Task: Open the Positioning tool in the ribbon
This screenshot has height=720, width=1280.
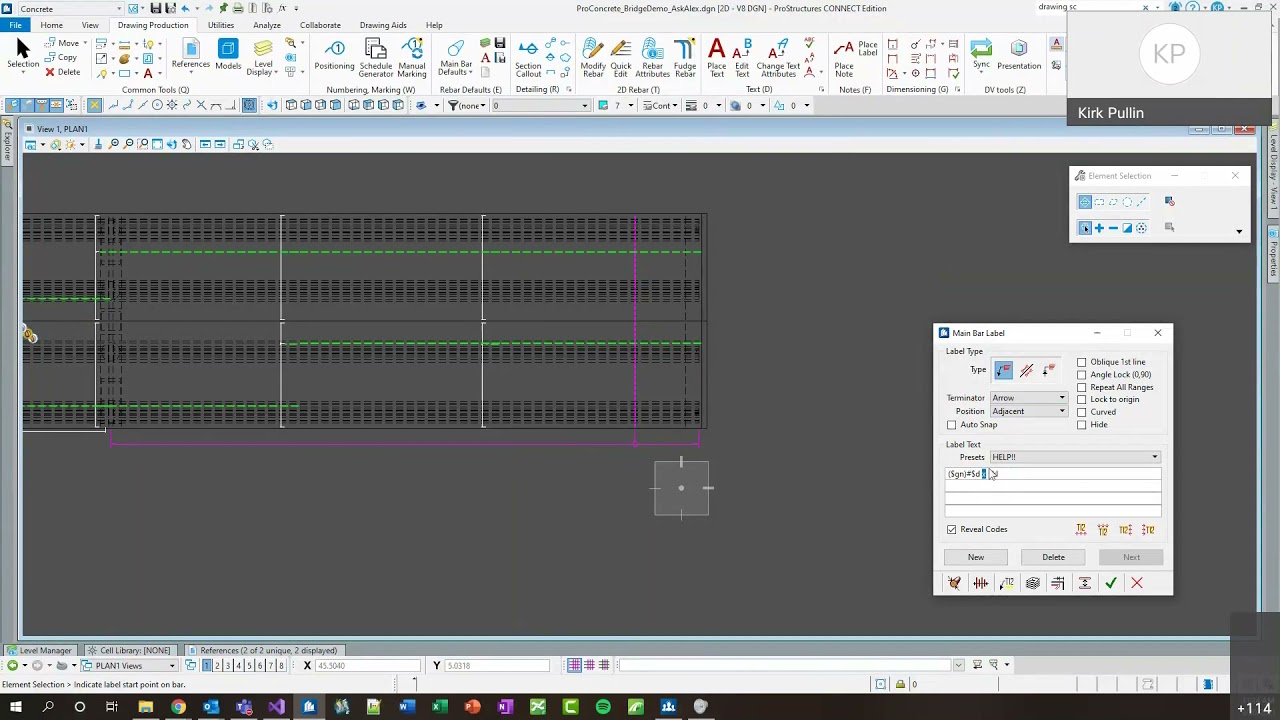Action: (x=334, y=56)
